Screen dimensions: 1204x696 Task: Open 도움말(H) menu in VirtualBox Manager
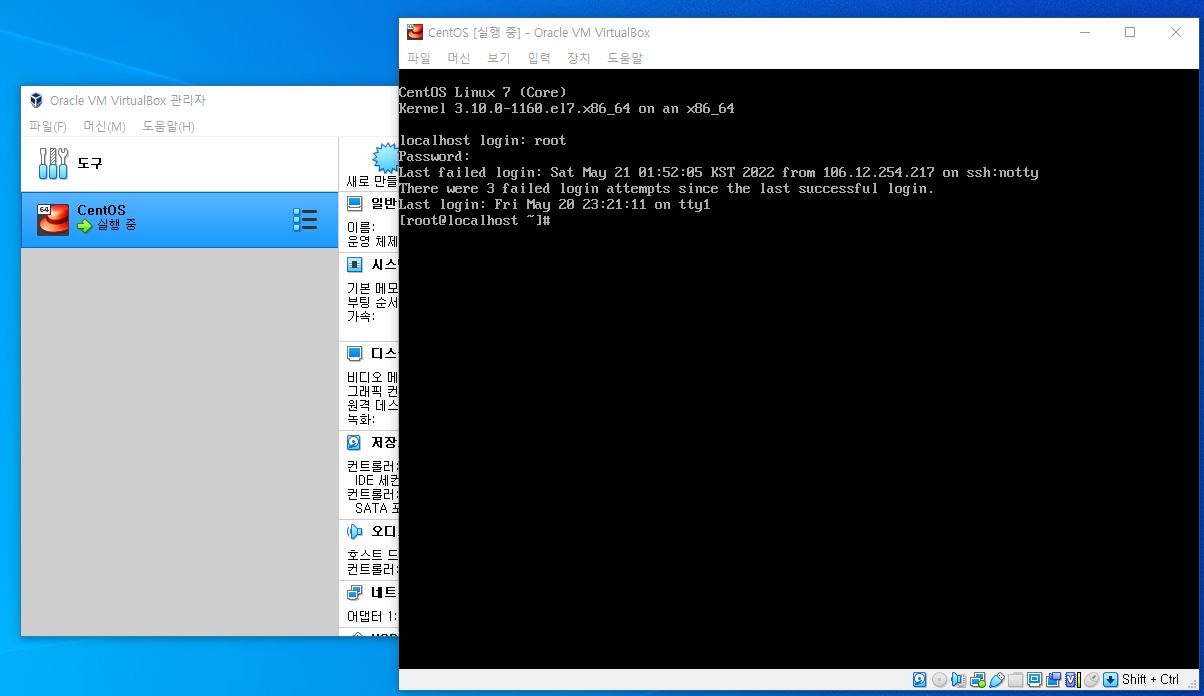click(168, 126)
